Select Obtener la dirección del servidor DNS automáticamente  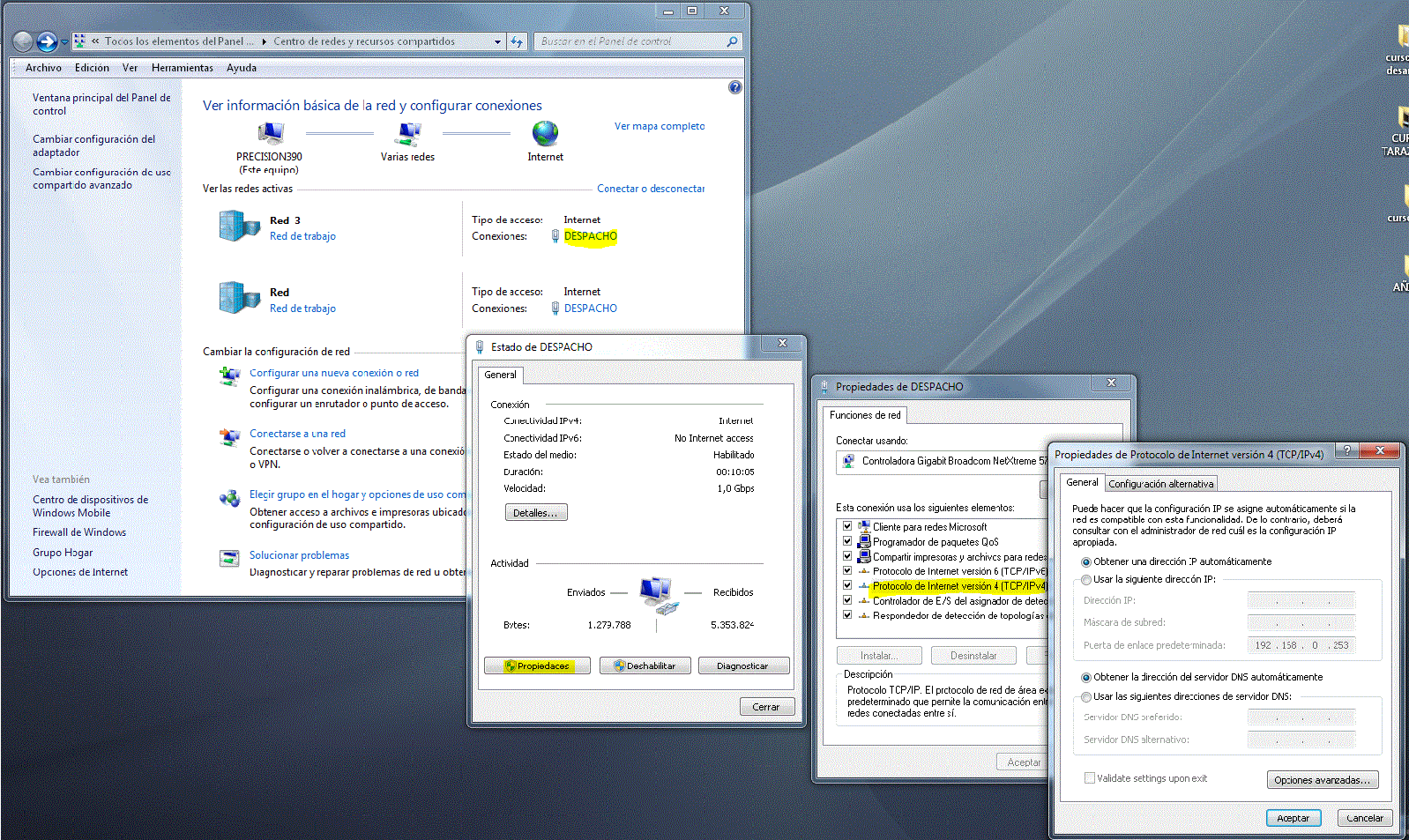click(x=1086, y=678)
